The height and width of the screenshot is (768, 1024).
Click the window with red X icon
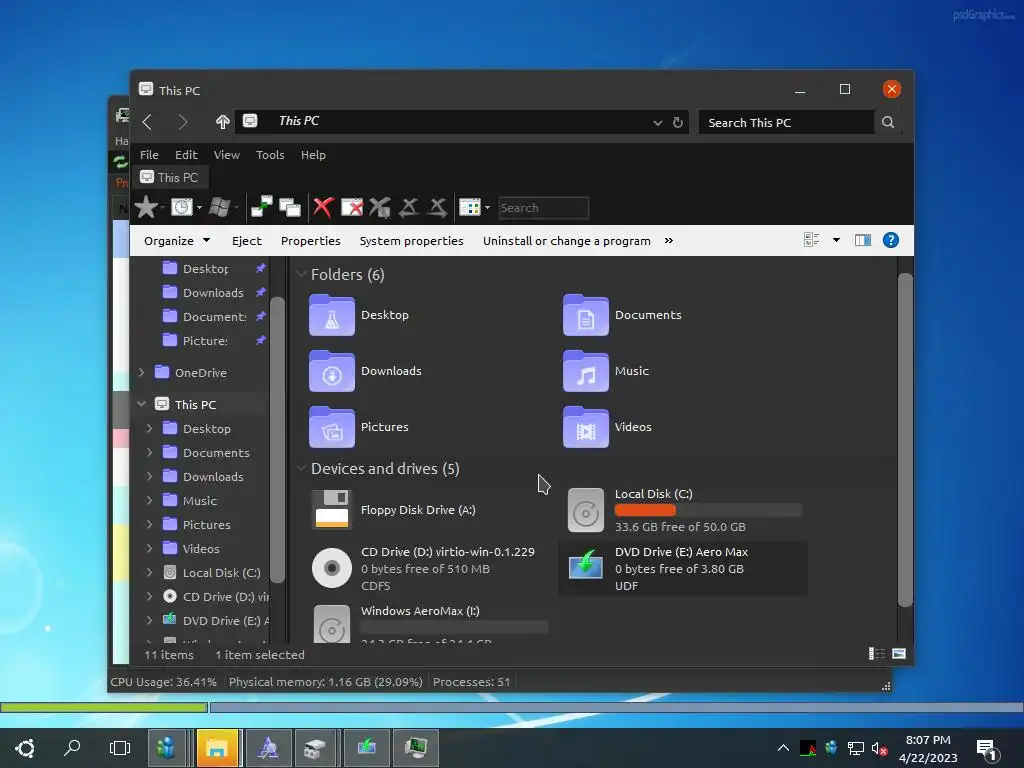[x=352, y=207]
